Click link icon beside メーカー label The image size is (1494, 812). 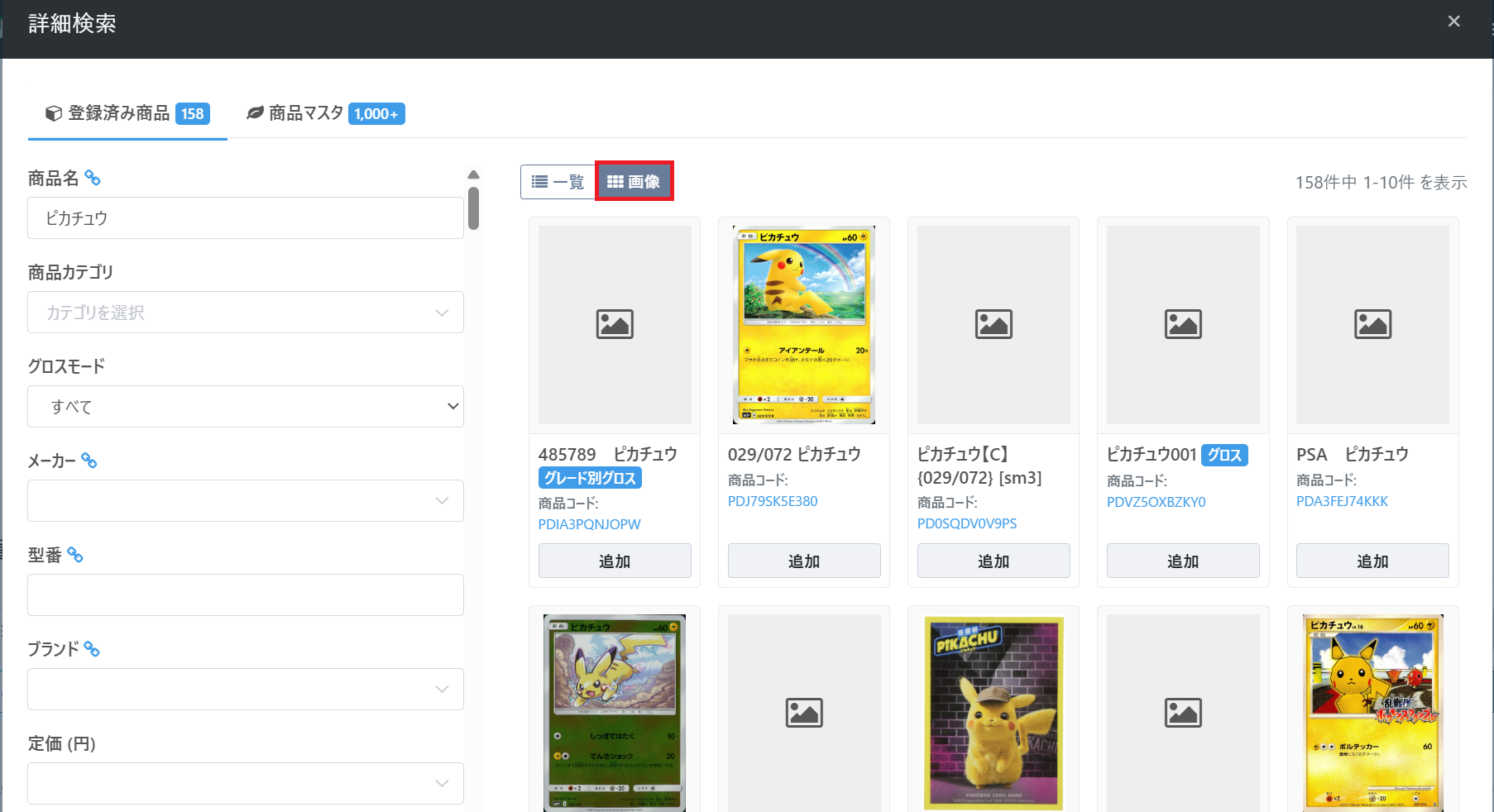click(89, 461)
